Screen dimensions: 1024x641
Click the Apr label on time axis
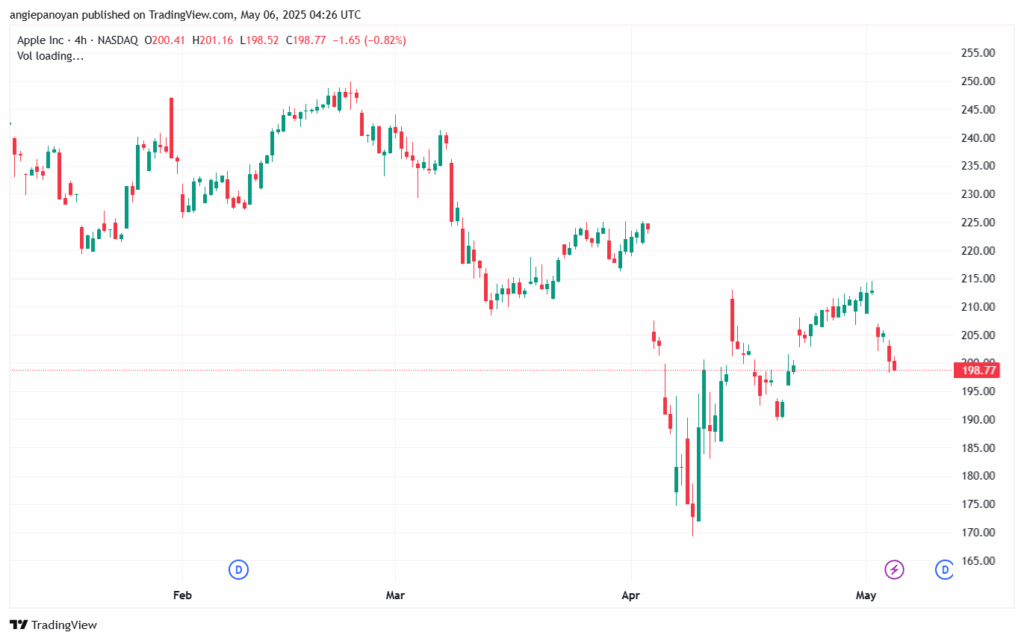631,595
